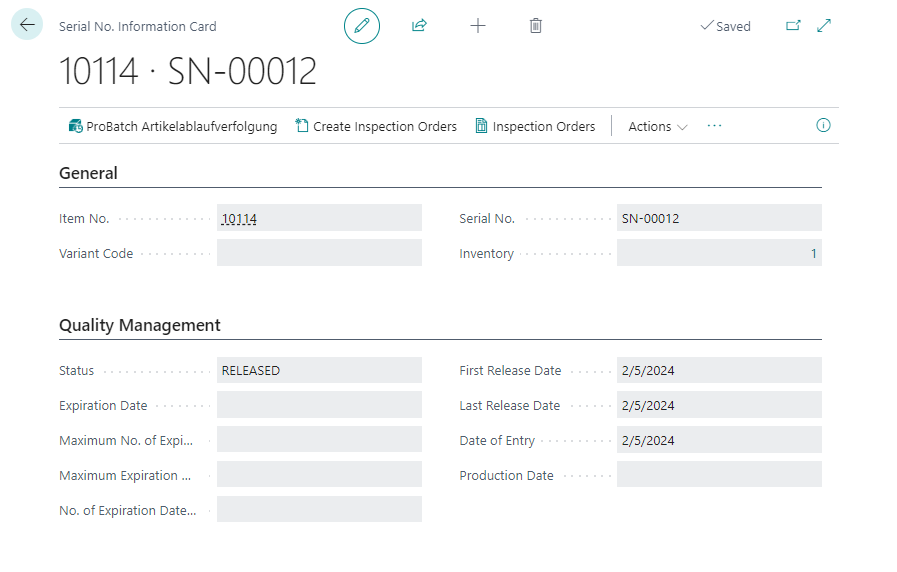The image size is (897, 572).
Task: Click Item No. value 10114
Action: click(239, 219)
